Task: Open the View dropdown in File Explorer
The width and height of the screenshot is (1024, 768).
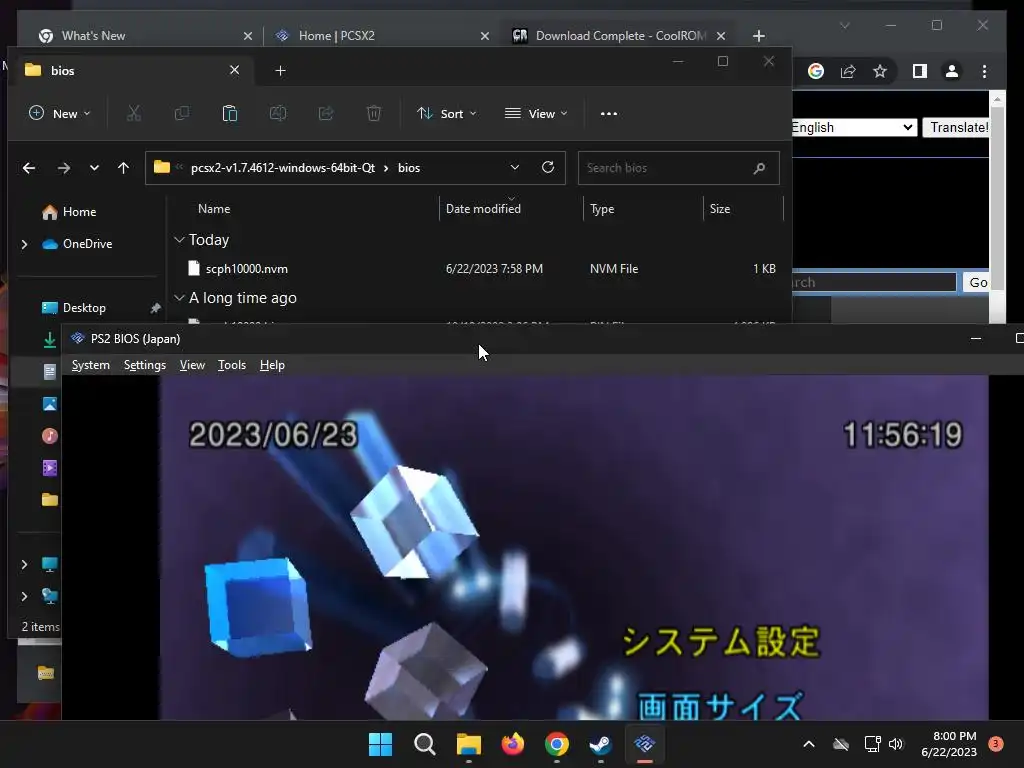Action: 536,114
